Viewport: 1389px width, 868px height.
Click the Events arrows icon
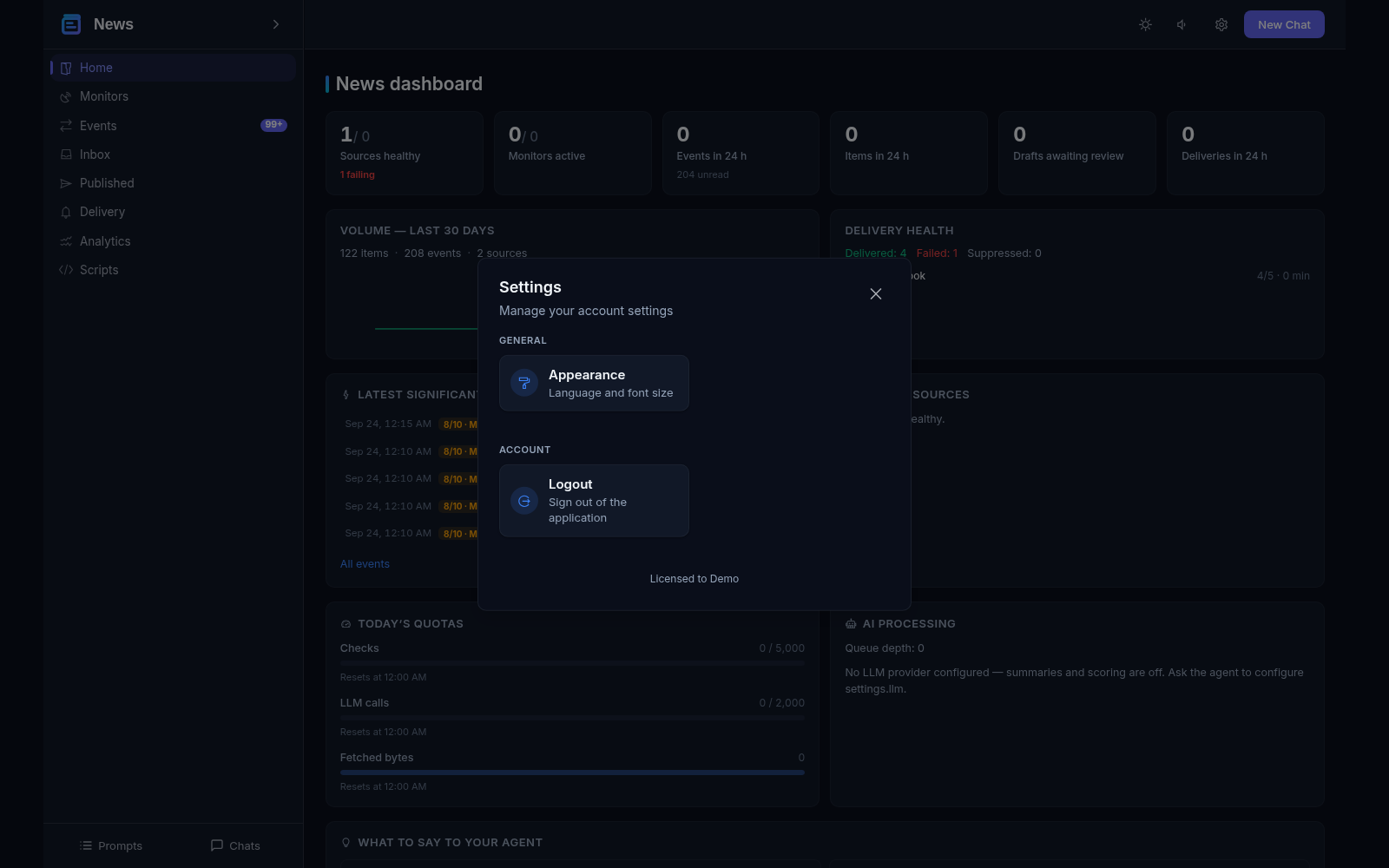pos(66,126)
